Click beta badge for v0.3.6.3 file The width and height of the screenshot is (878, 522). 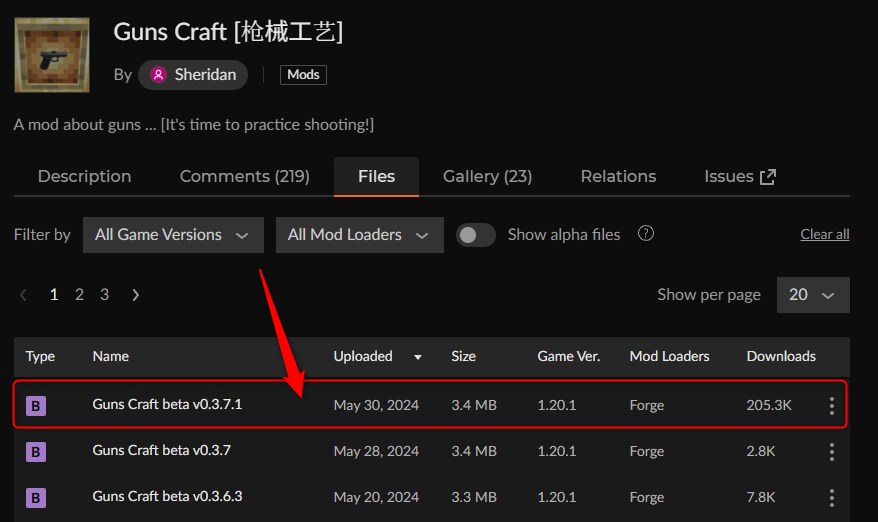pyautogui.click(x=36, y=497)
